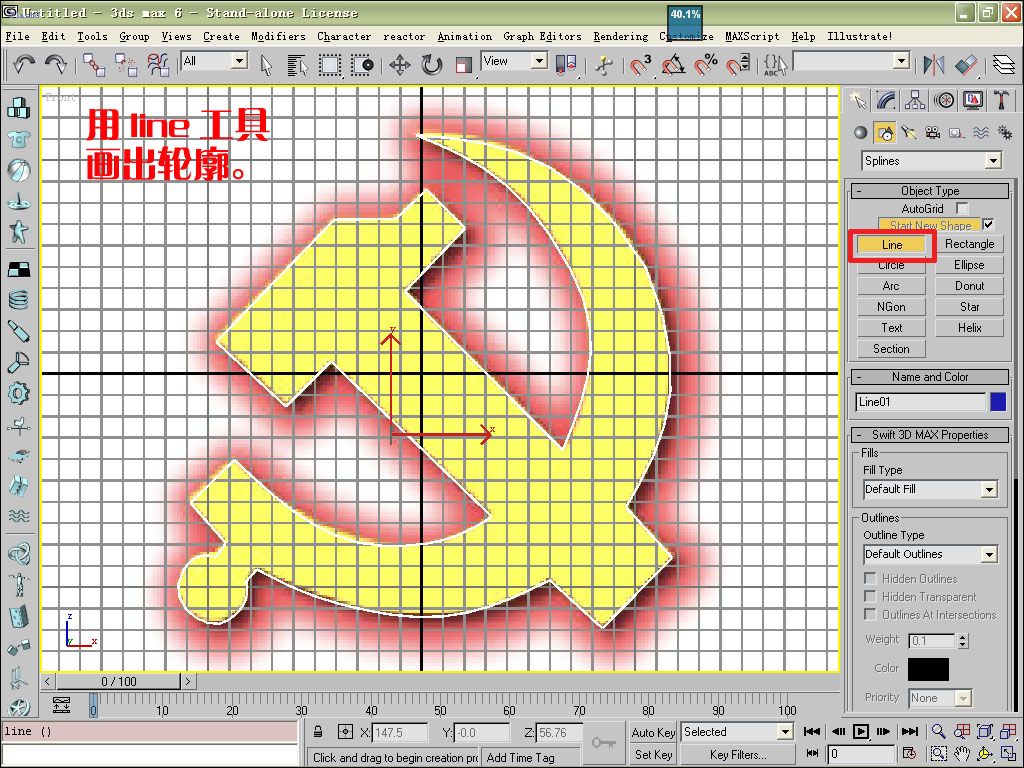Screen dimensions: 1024x768
Task: Click the Selection Lock toggle padlock
Action: [318, 732]
